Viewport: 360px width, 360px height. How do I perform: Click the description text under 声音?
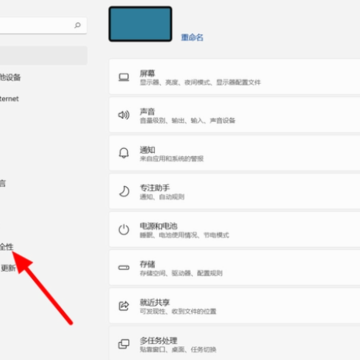tap(187, 121)
